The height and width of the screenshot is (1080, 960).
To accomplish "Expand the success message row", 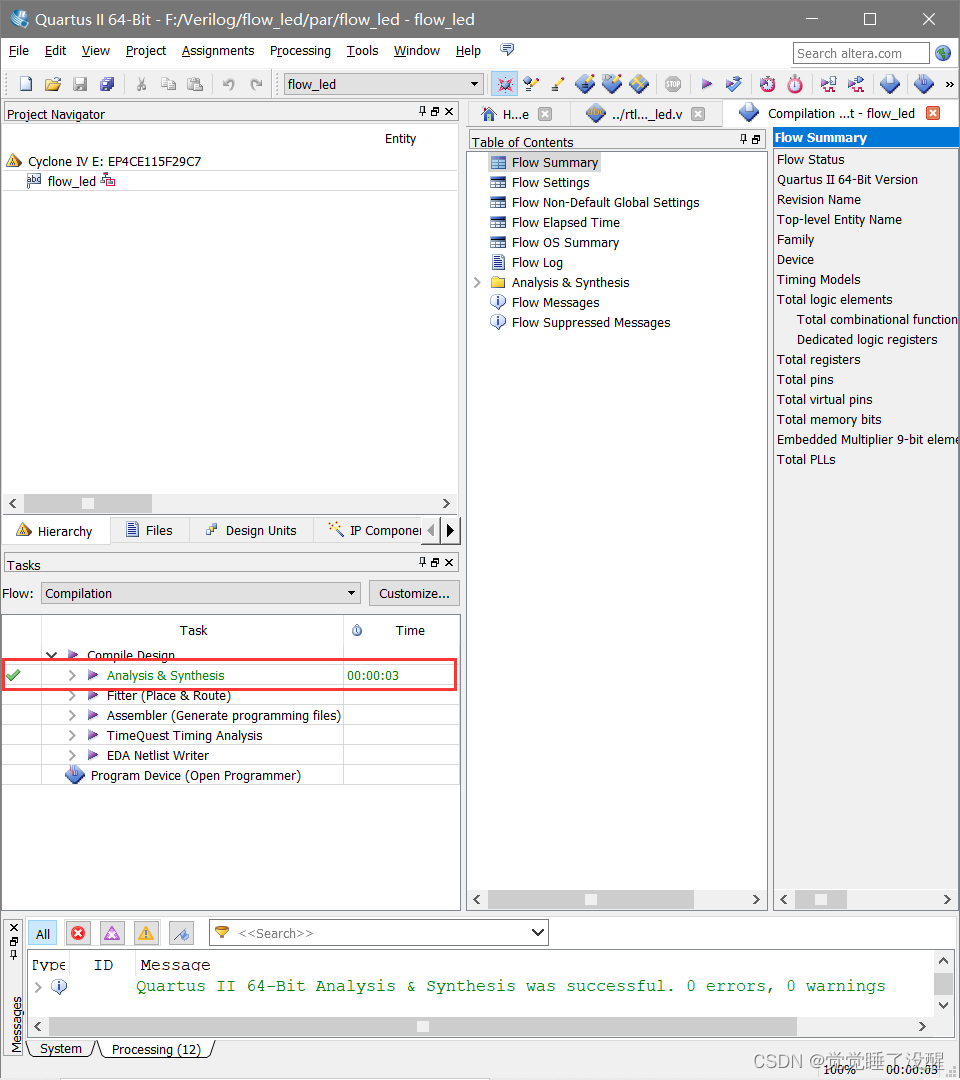I will 38,986.
